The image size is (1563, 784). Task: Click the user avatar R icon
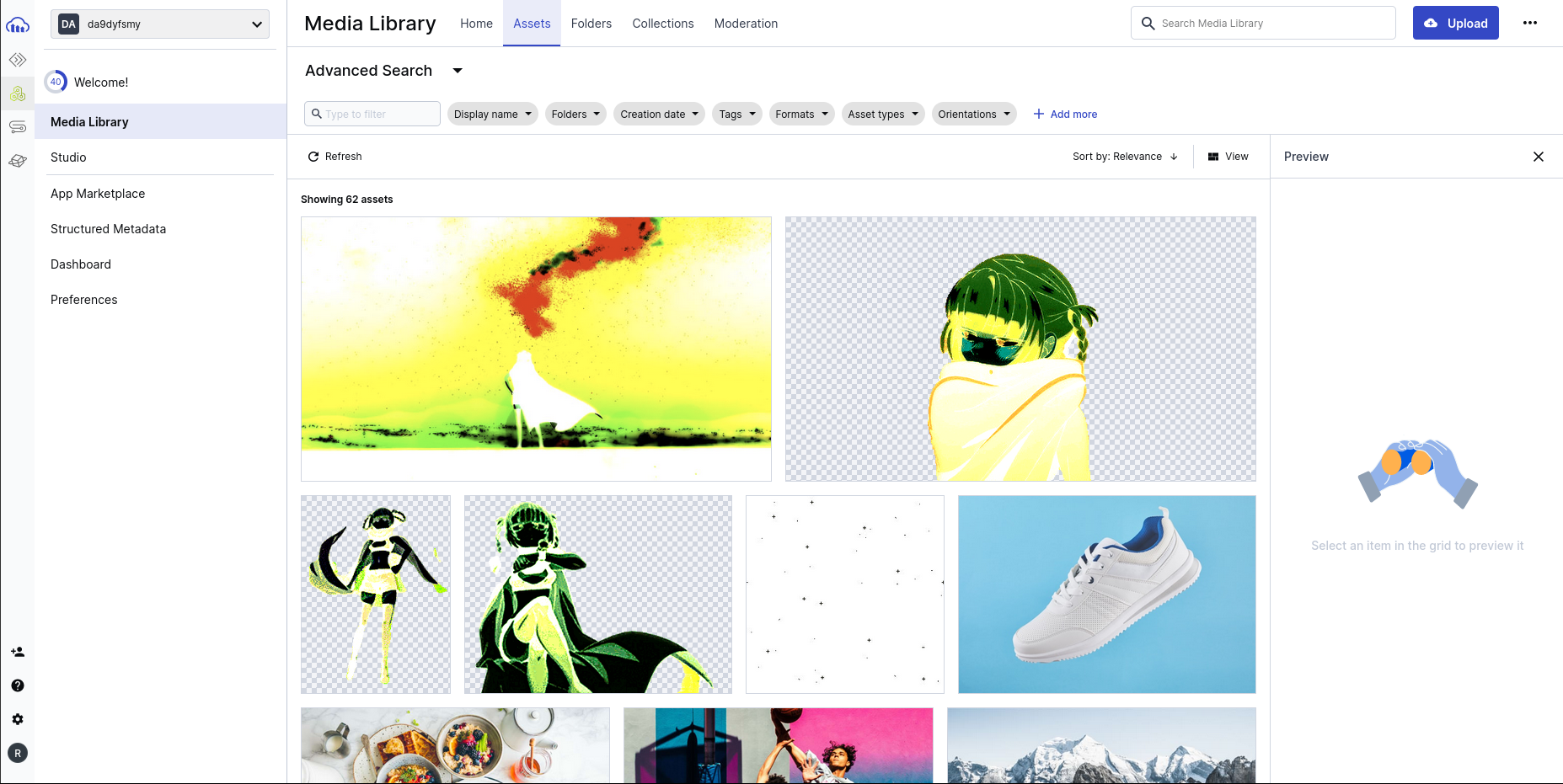coord(18,753)
